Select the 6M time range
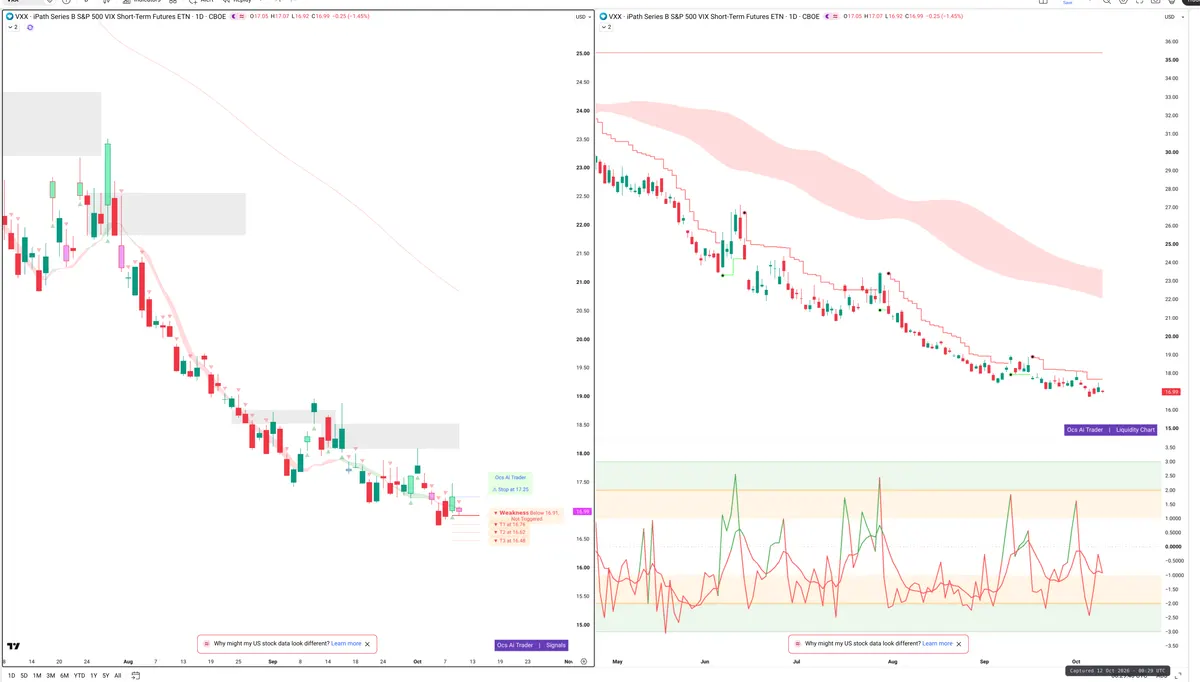This screenshot has height=682, width=1200. (64, 676)
